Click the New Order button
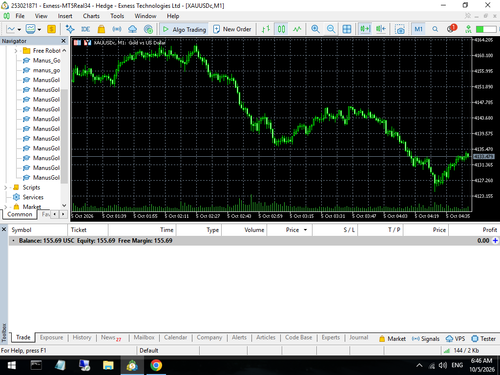 pyautogui.click(x=232, y=29)
